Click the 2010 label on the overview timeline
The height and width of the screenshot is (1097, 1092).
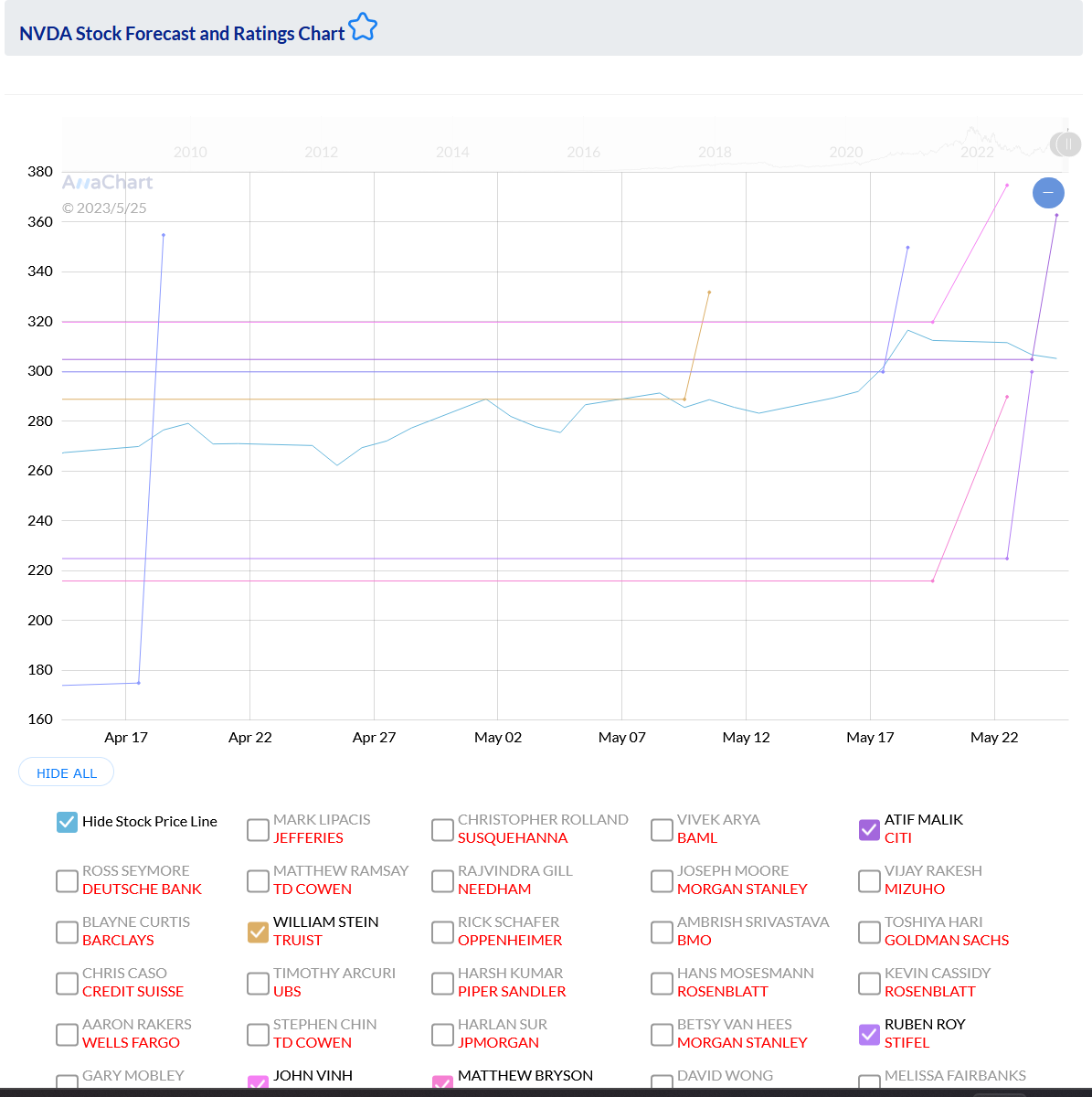click(190, 152)
